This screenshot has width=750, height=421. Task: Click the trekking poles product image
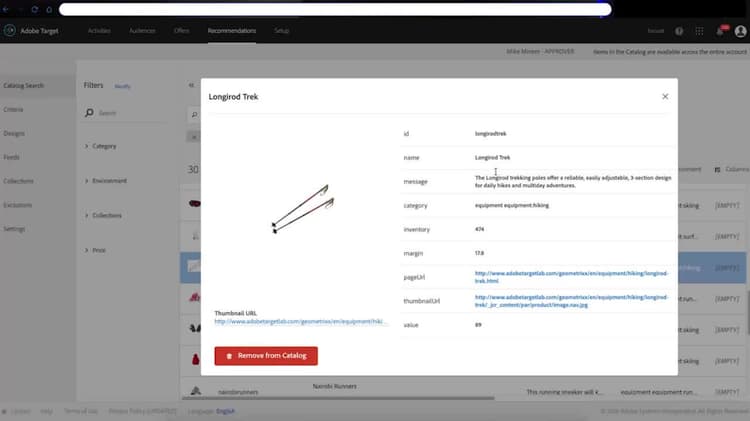click(x=303, y=209)
